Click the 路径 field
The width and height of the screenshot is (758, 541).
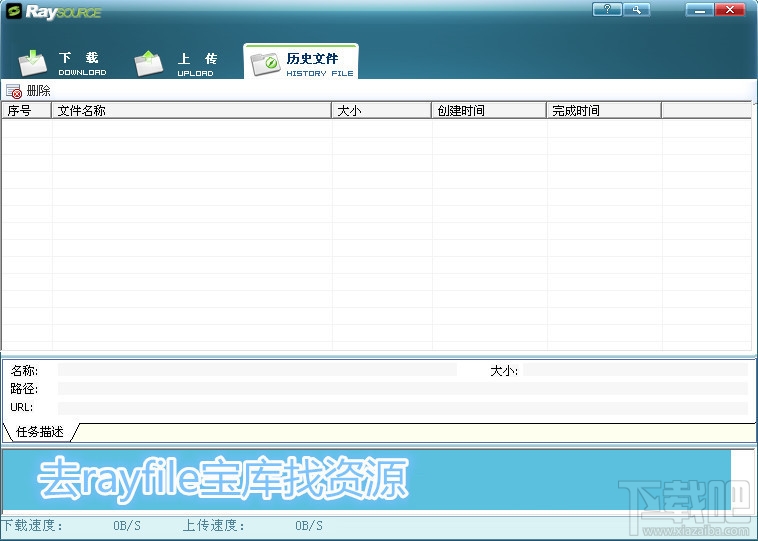403,389
